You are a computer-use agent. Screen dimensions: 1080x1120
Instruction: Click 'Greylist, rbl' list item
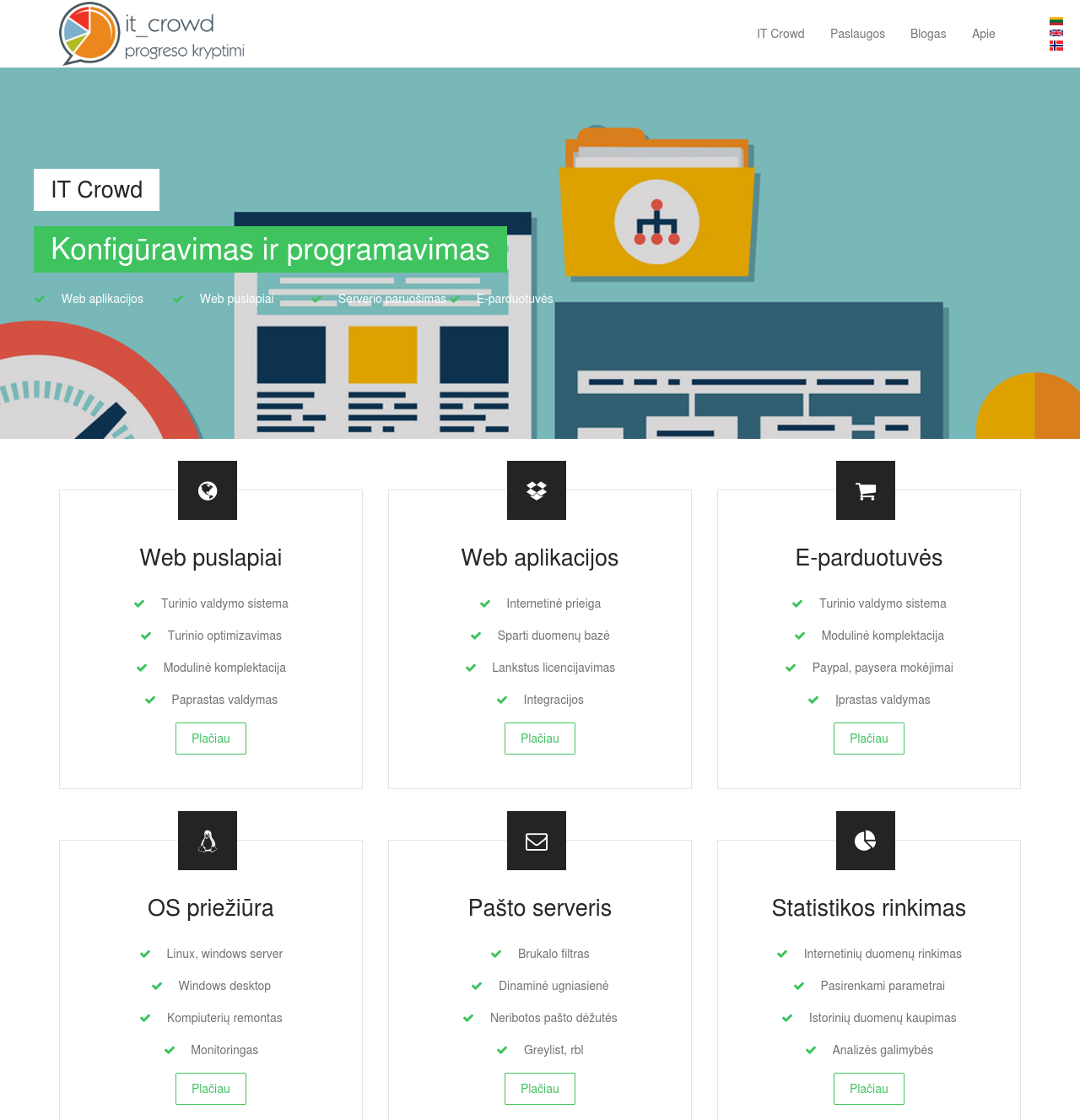click(x=553, y=1050)
